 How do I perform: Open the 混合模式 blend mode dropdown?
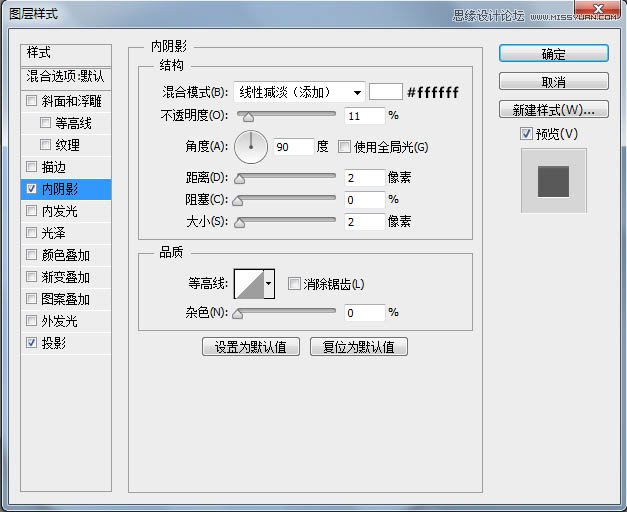(298, 92)
